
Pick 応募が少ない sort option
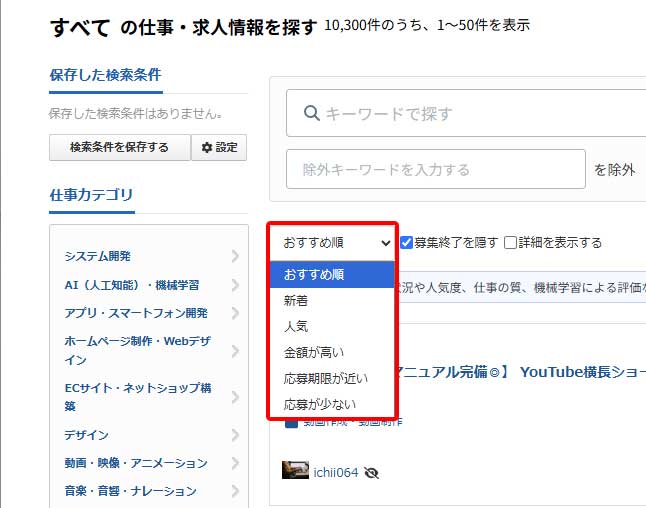click(x=319, y=404)
